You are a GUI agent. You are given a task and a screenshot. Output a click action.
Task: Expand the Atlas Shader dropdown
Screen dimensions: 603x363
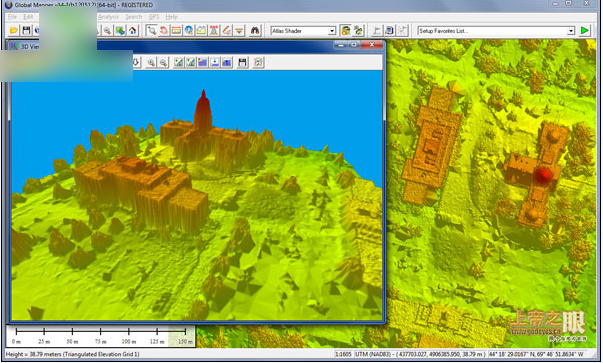click(331, 31)
